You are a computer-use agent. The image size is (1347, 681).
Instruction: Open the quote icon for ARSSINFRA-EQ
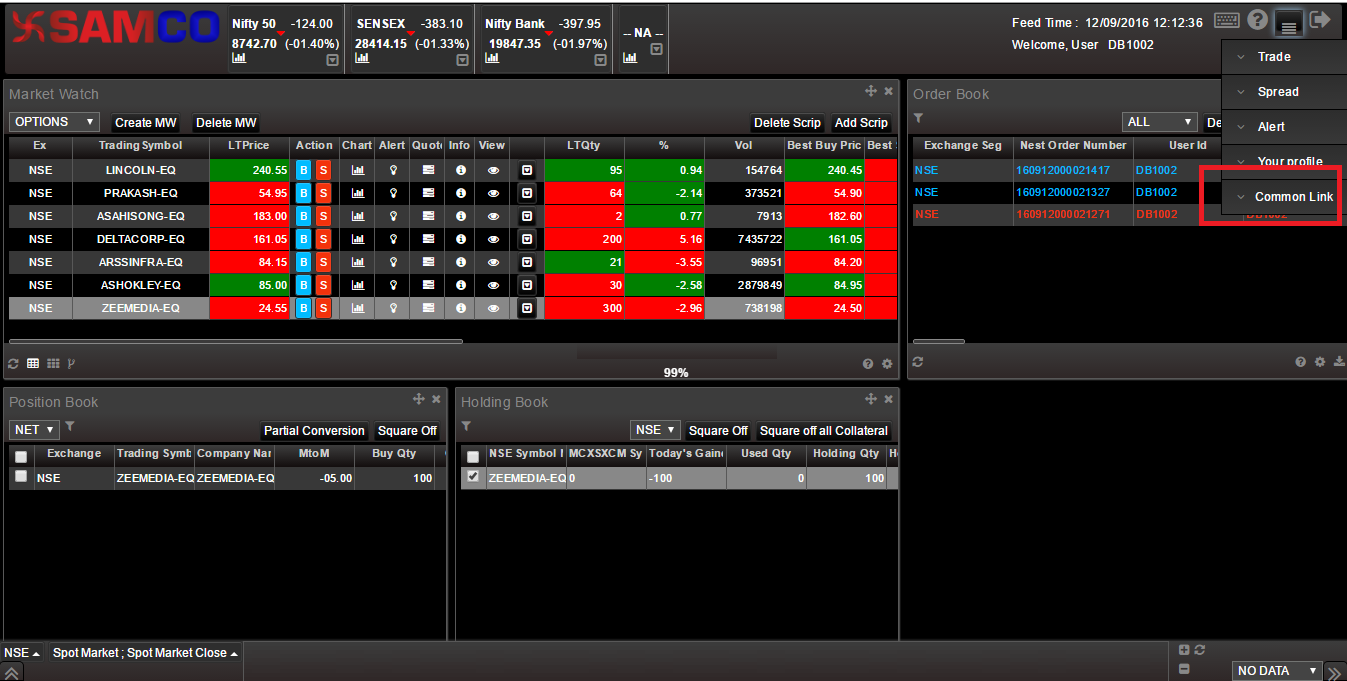click(x=428, y=262)
